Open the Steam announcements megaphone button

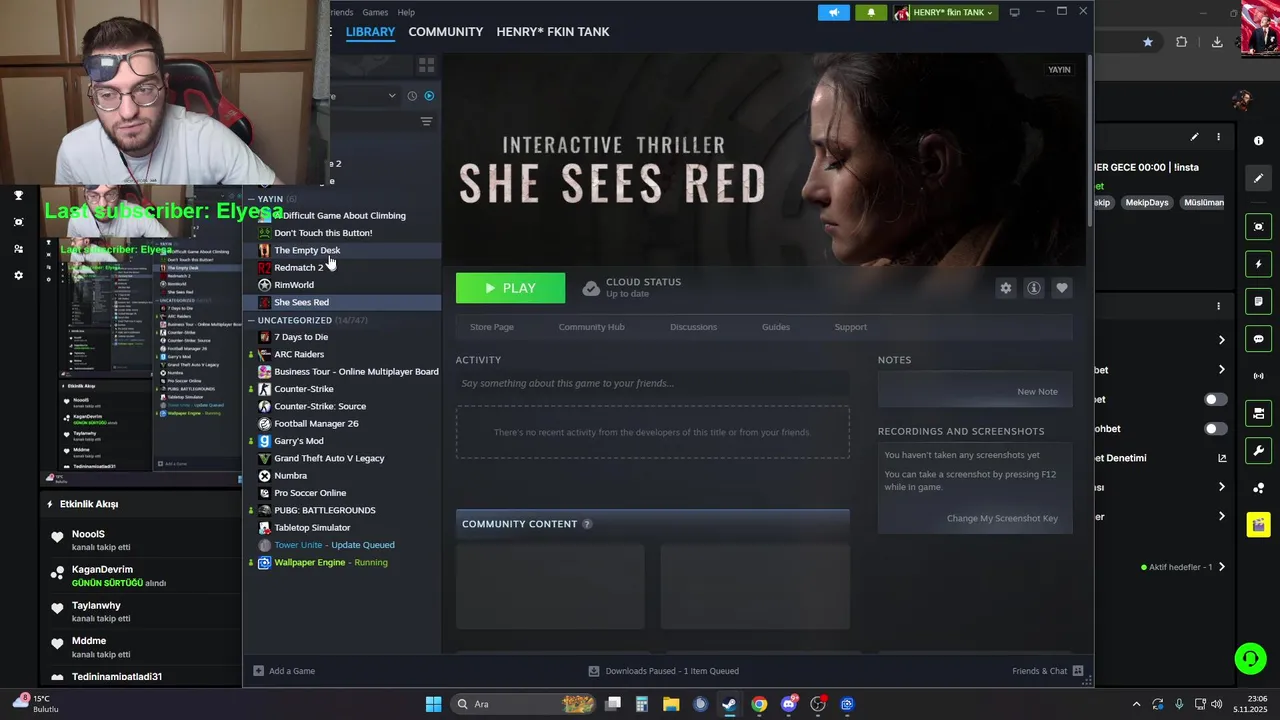click(833, 12)
